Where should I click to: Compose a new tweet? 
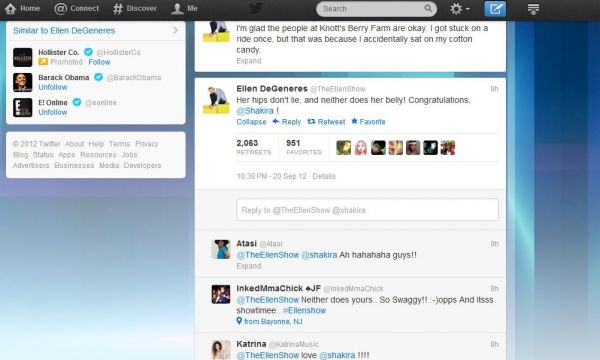(495, 9)
